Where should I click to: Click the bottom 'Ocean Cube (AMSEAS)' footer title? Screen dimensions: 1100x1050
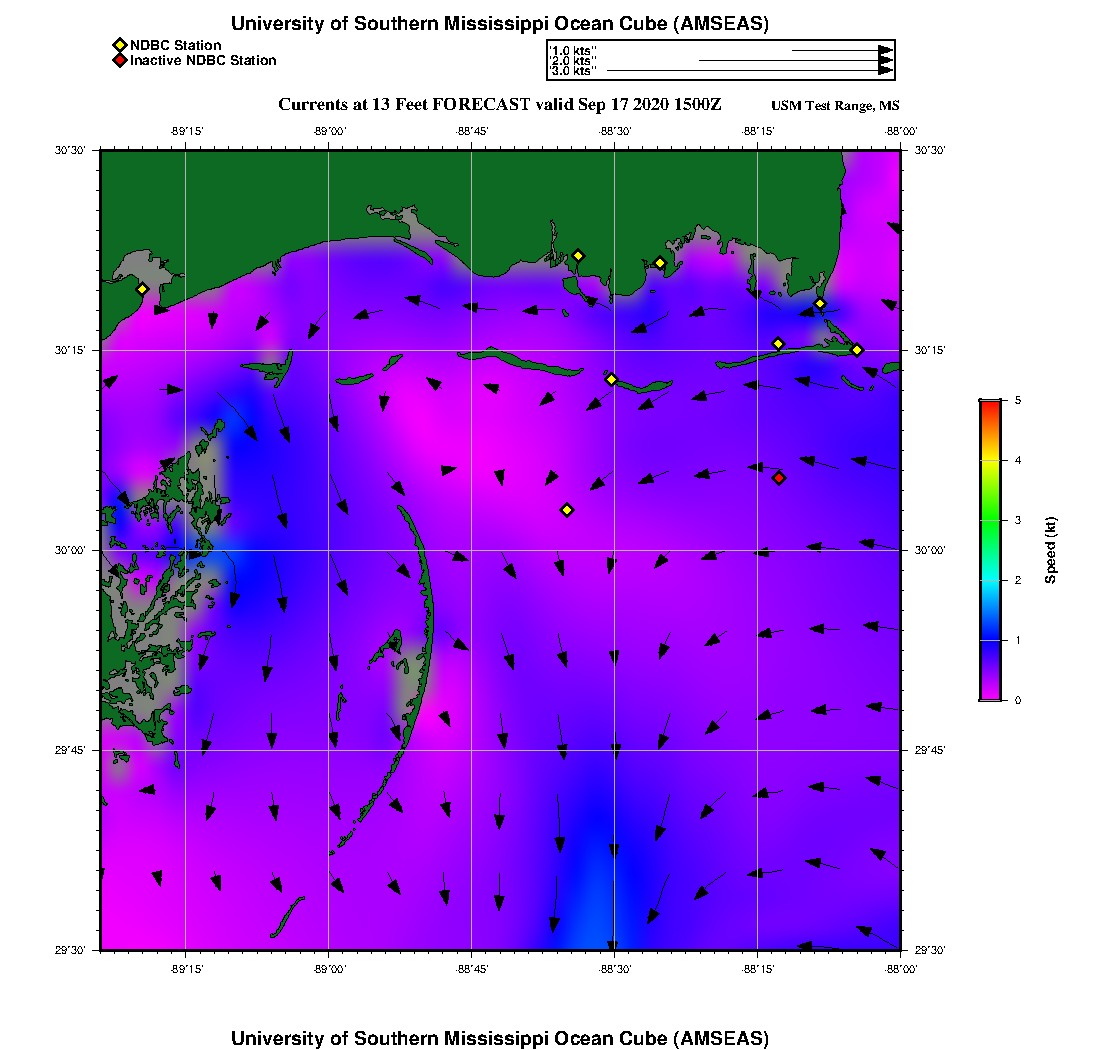(x=499, y=1037)
